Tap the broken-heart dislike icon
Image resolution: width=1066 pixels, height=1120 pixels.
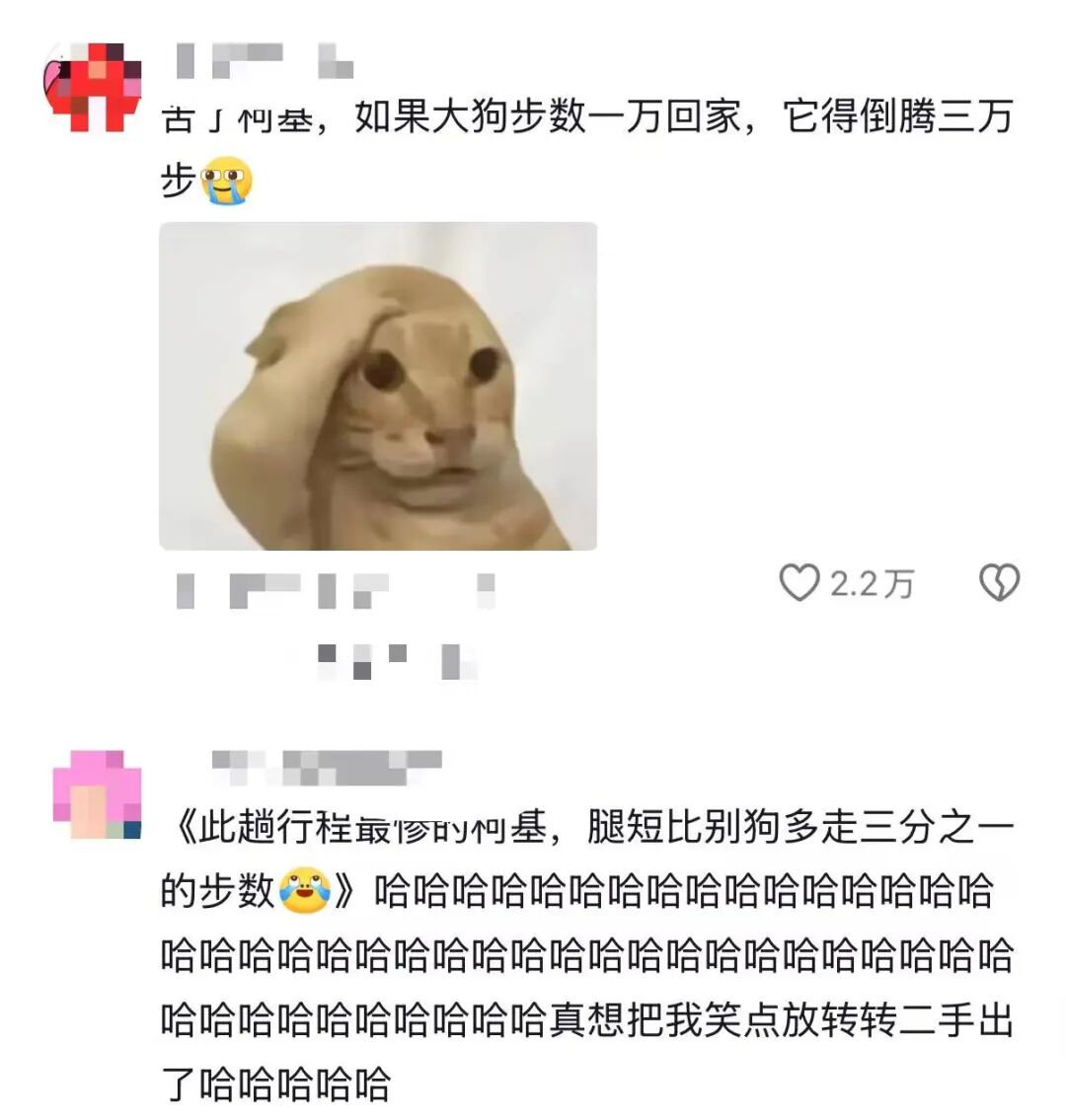[x=999, y=582]
